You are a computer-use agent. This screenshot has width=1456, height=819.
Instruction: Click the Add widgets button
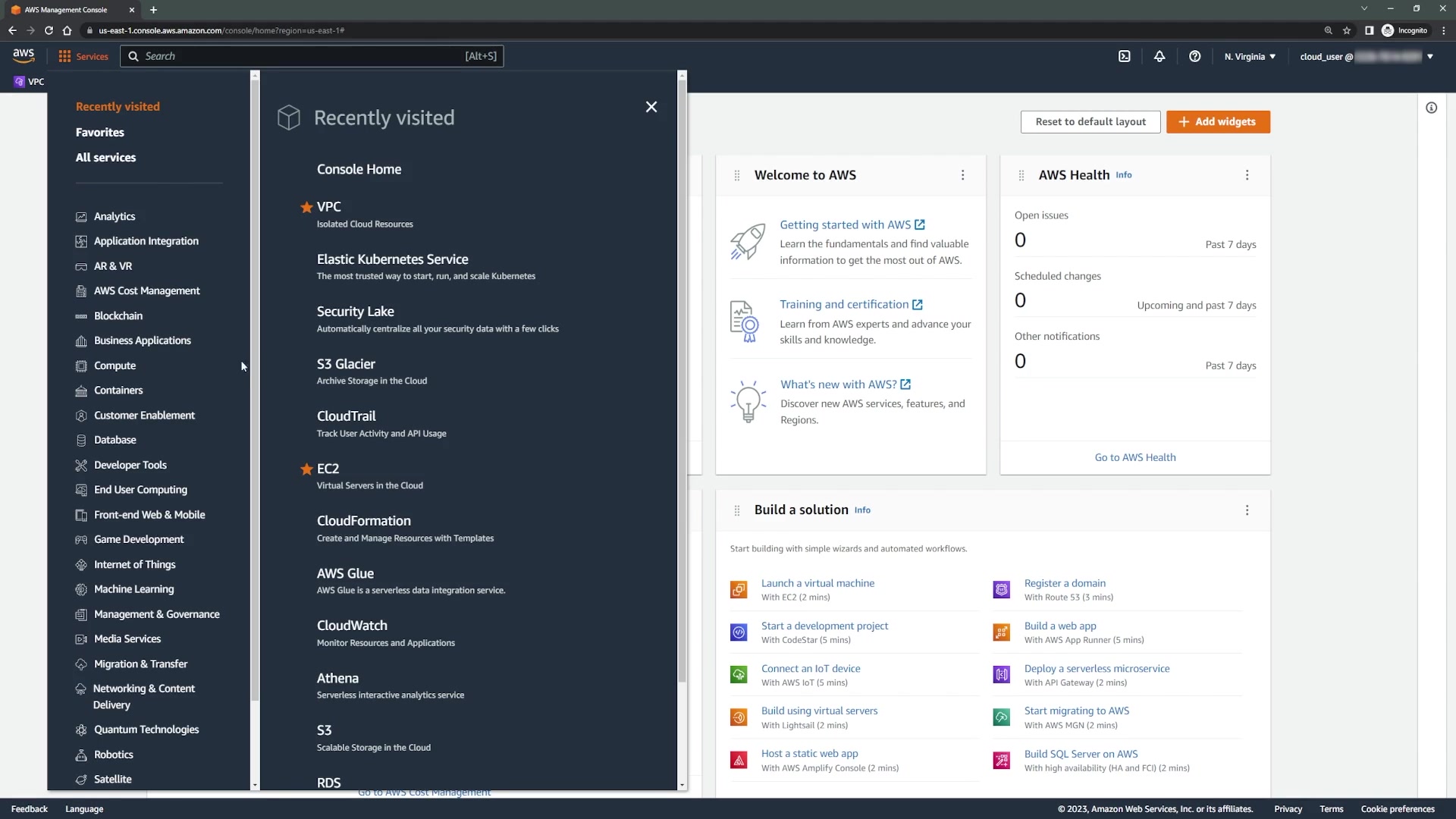point(1217,121)
